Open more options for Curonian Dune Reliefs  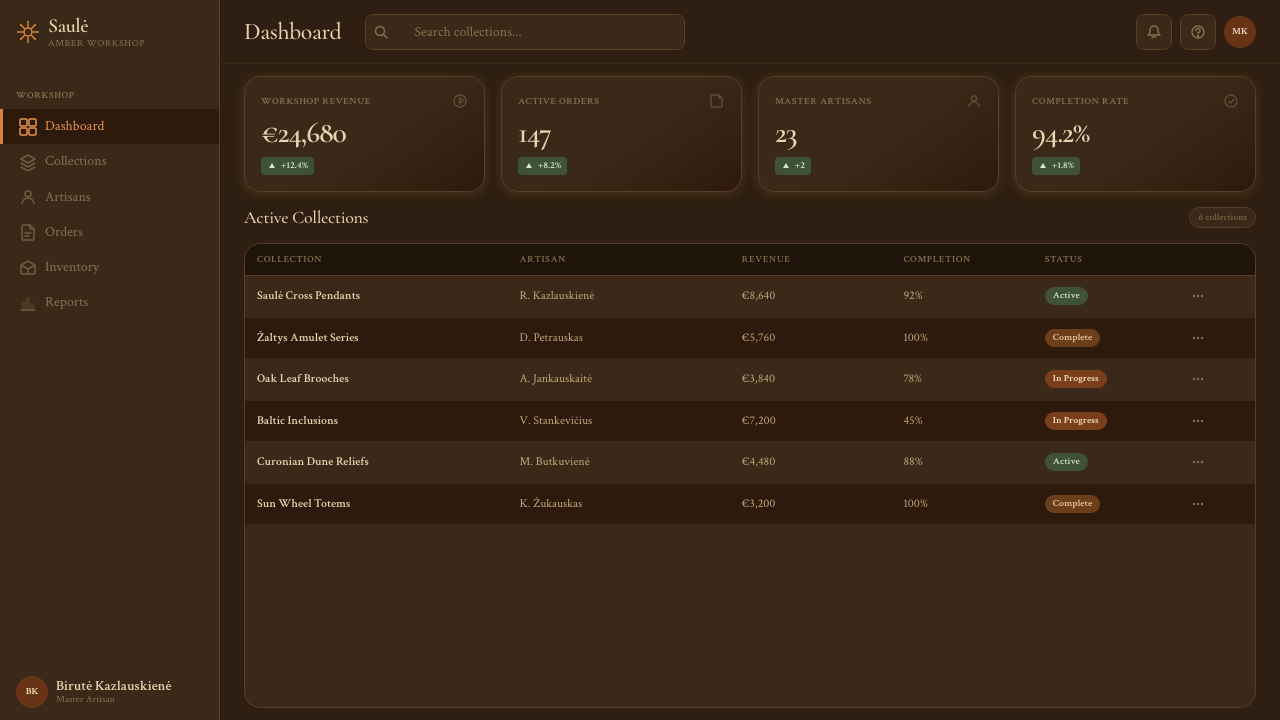pyautogui.click(x=1198, y=462)
